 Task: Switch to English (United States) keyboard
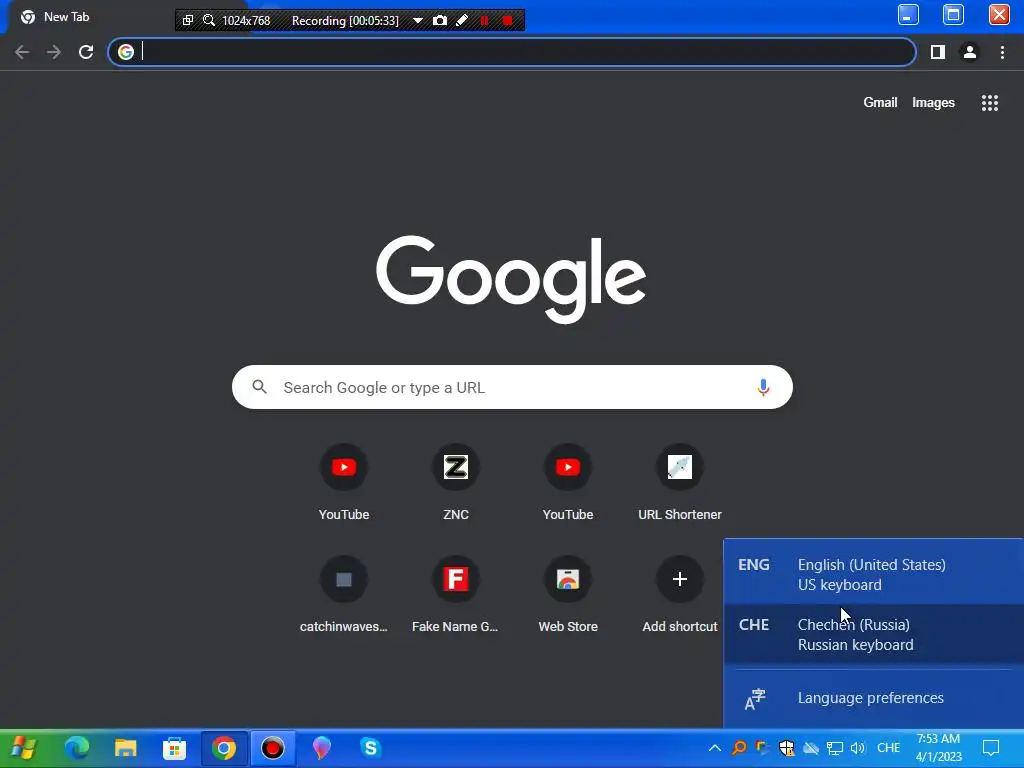[x=873, y=574]
